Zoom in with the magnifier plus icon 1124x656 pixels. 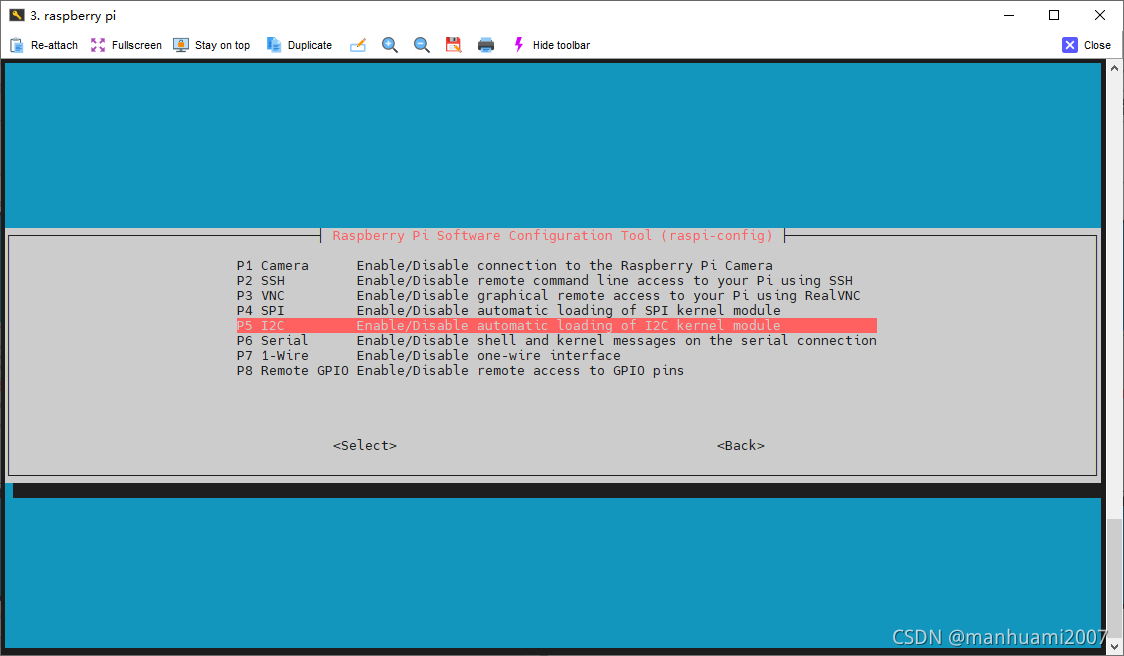pyautogui.click(x=390, y=45)
